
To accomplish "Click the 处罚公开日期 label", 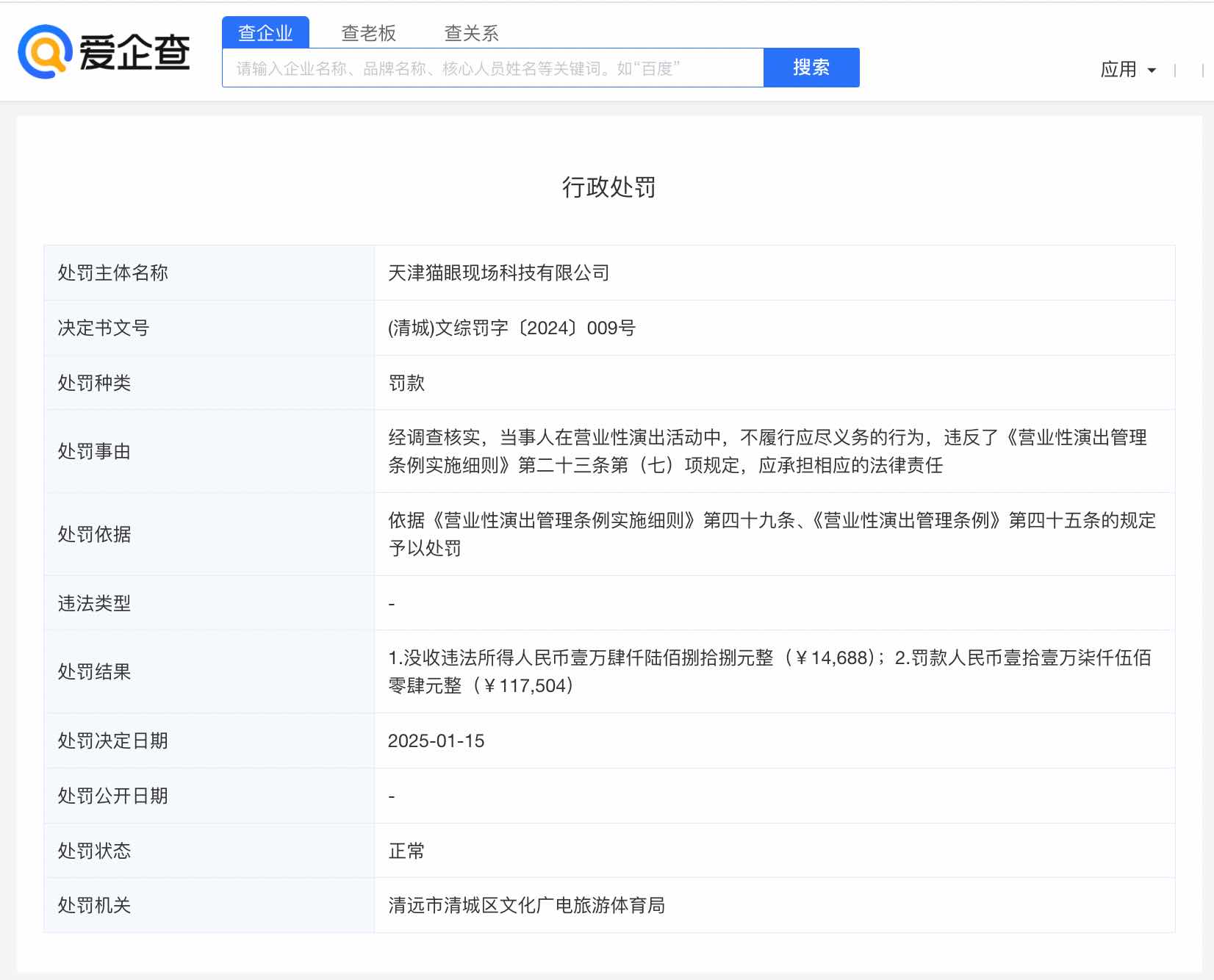I will (113, 796).
